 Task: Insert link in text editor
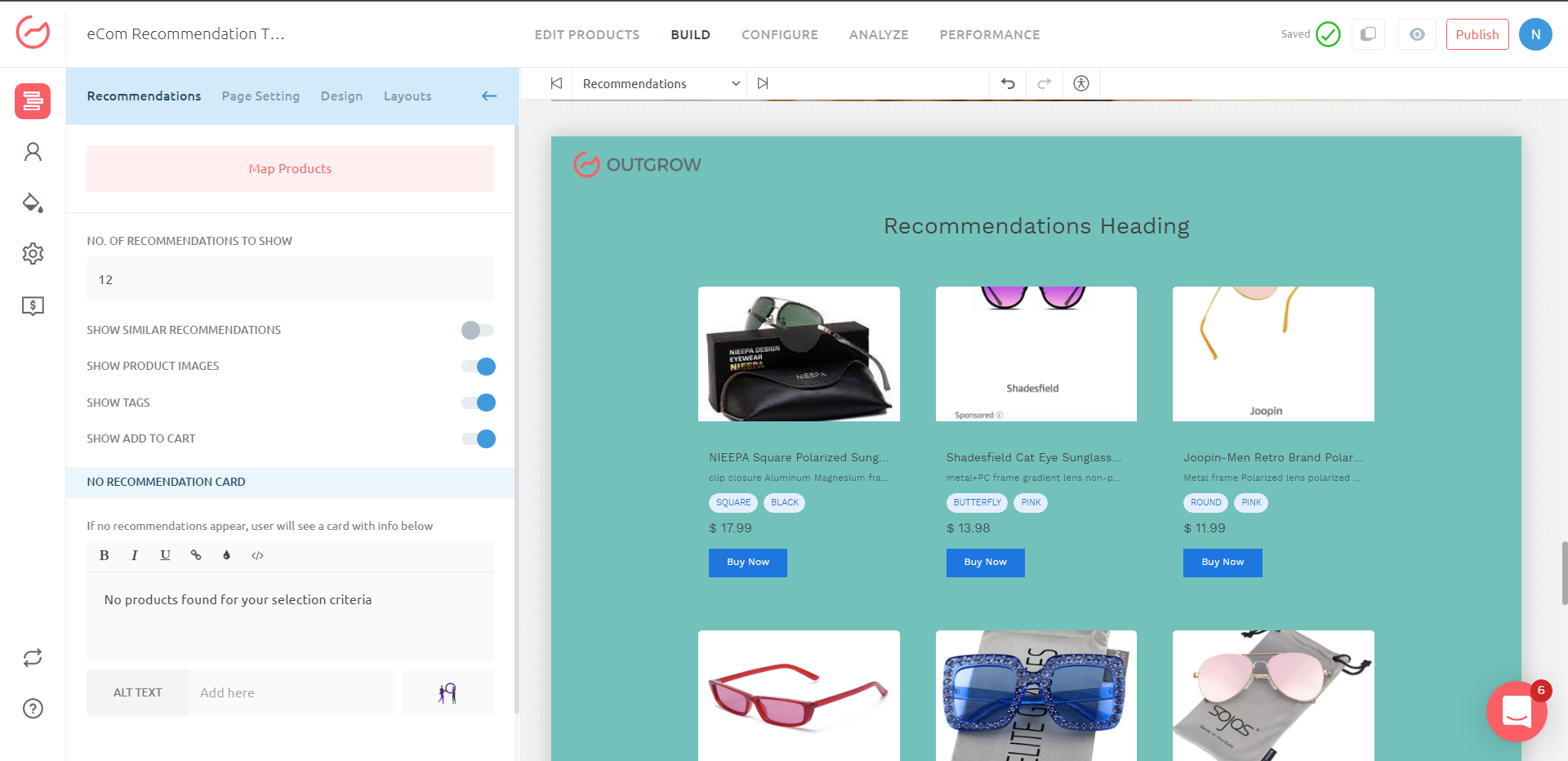click(196, 555)
